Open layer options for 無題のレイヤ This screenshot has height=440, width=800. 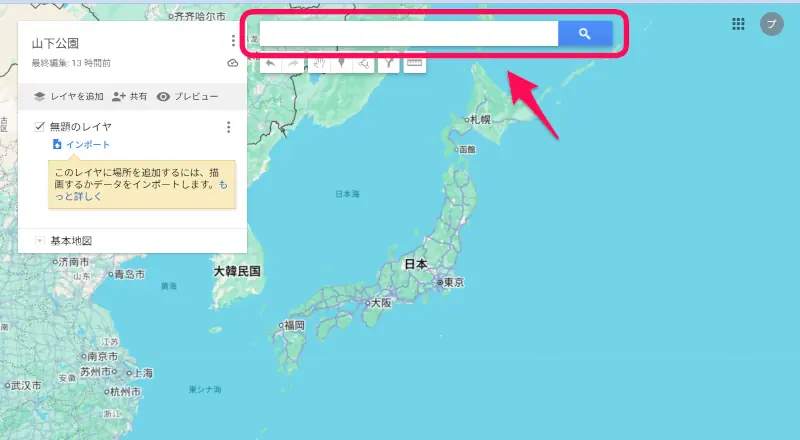pyautogui.click(x=229, y=127)
